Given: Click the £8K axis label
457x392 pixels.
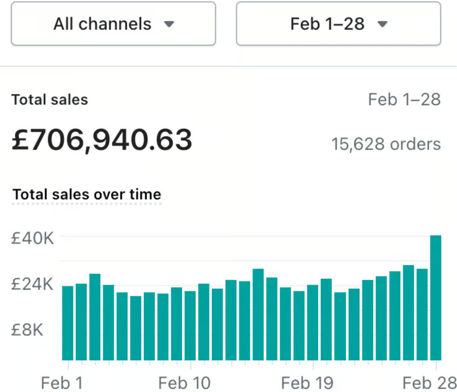Looking at the screenshot, I should 27,330.
